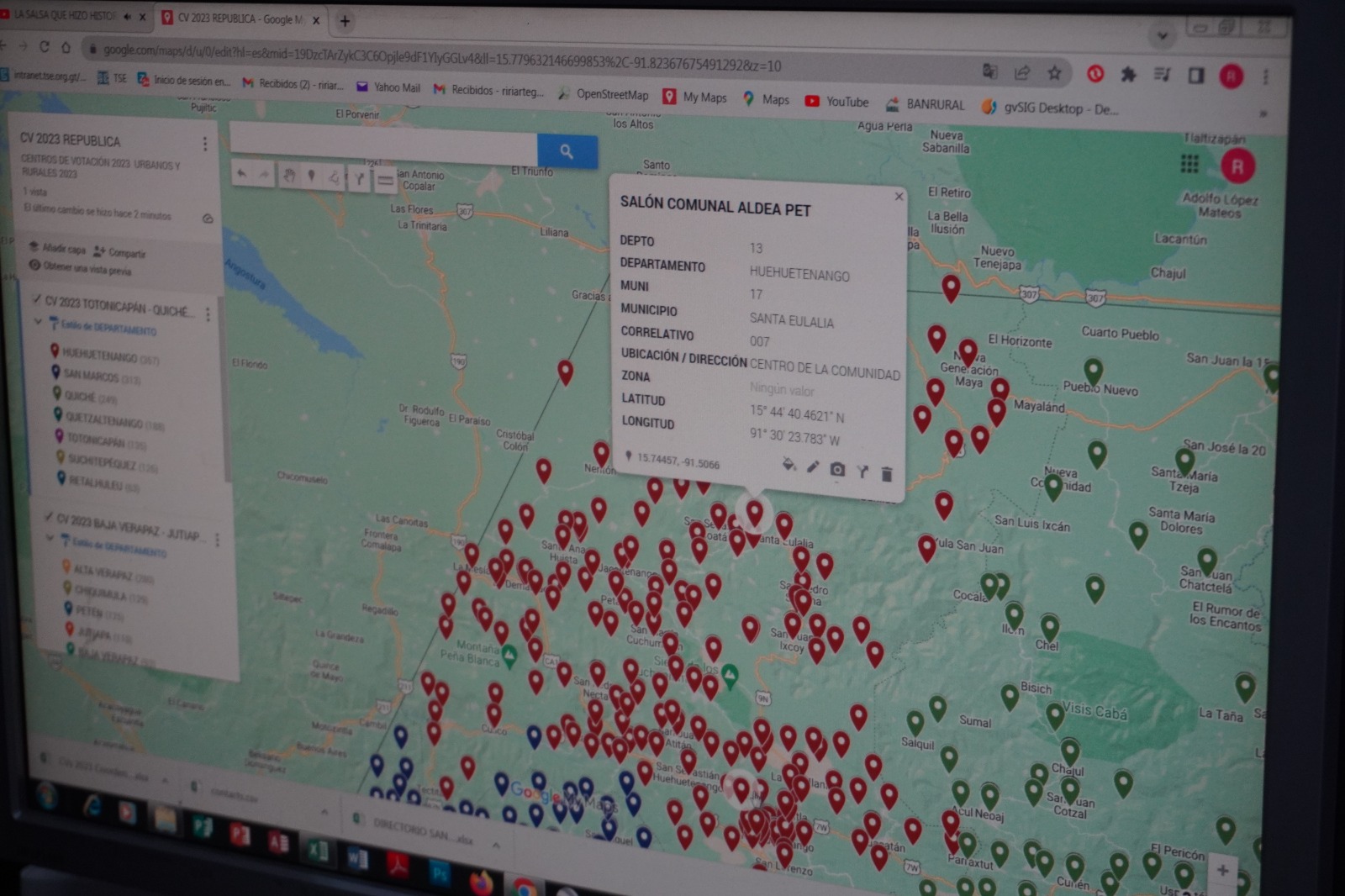Open the gvSIG Desktop bookmark

coord(1049,108)
